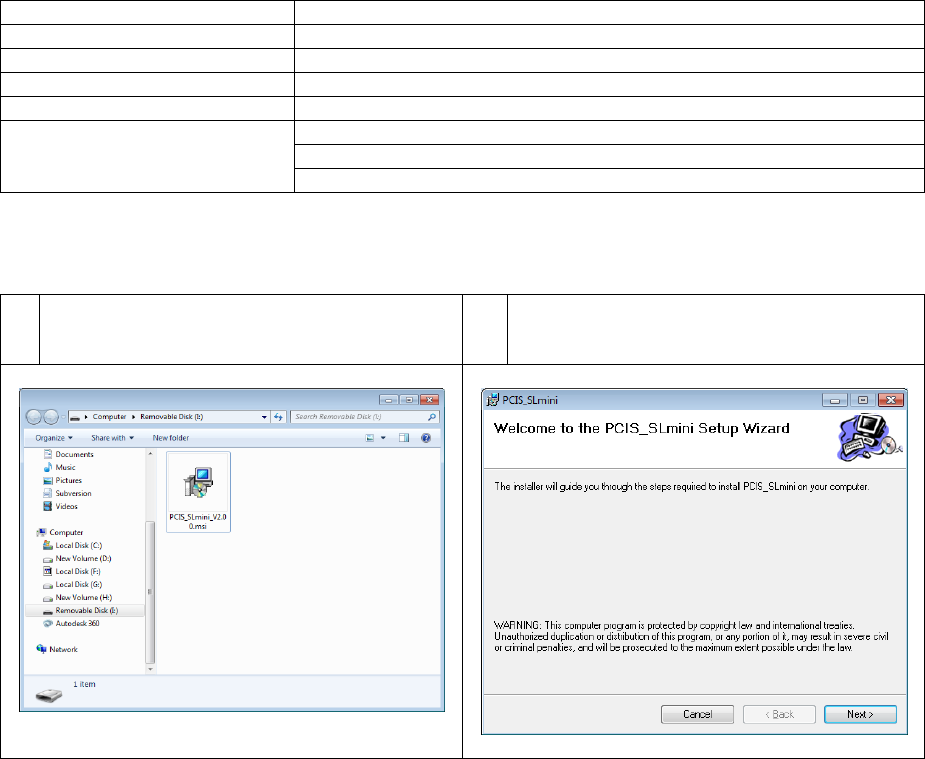This screenshot has width=925, height=759.
Task: Click the navigation pane scroll up arrow
Action: pos(150,454)
